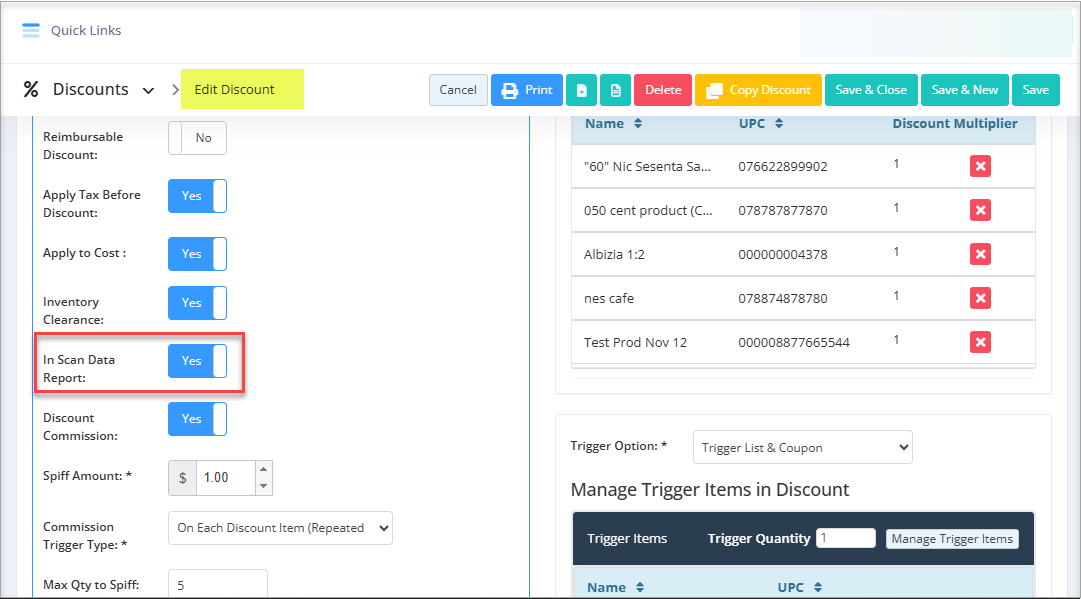
Task: Remove "60" Nic Sesenta item using red X
Action: pyautogui.click(x=980, y=166)
